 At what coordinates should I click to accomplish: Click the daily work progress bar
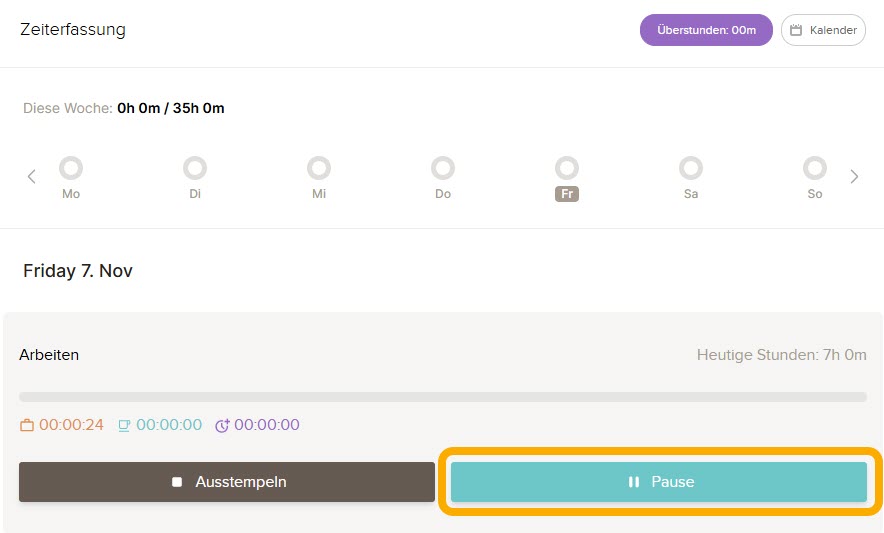click(x=443, y=397)
